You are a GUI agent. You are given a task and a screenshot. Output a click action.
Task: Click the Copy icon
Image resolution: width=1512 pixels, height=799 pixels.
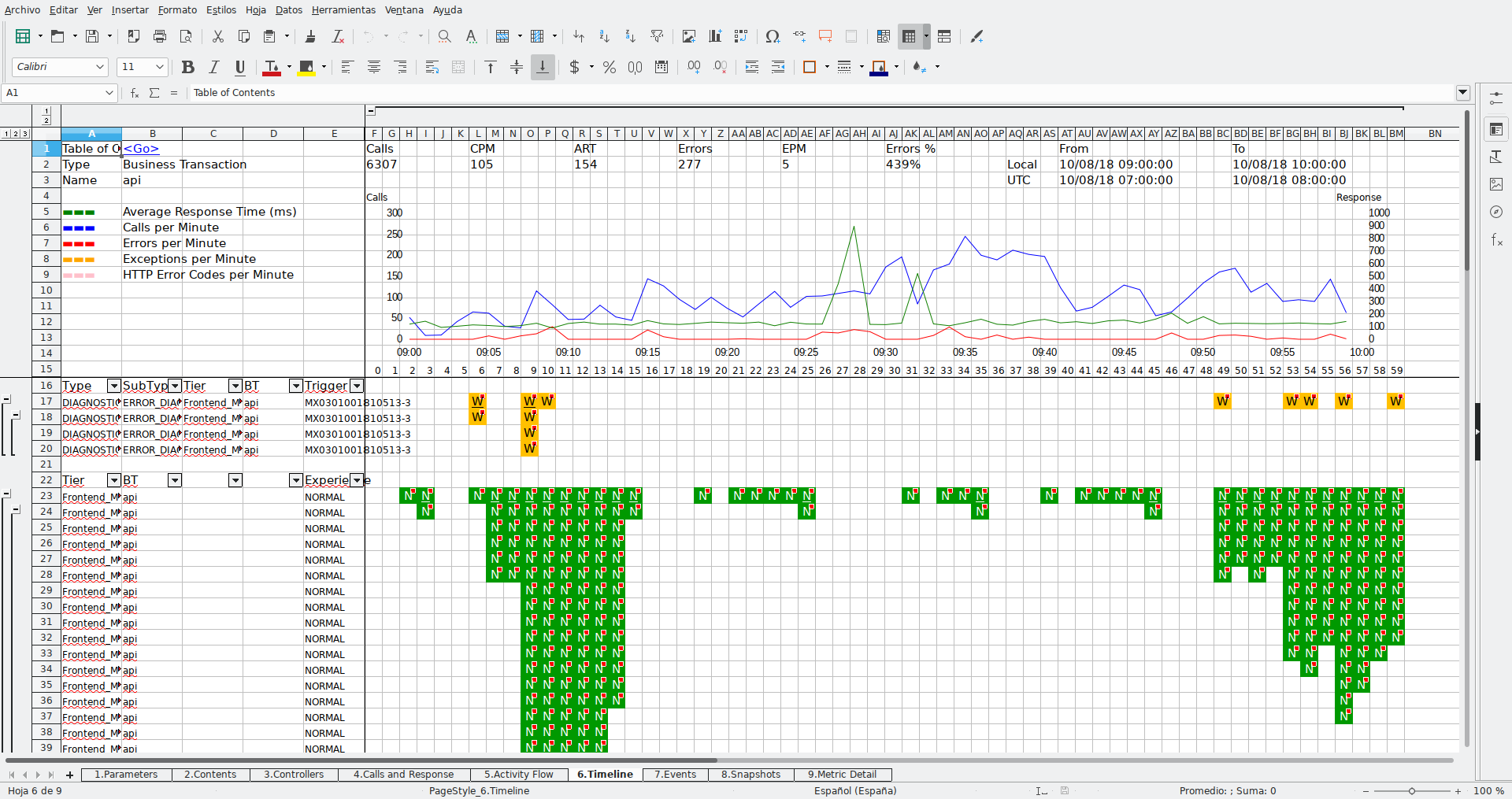click(x=244, y=36)
